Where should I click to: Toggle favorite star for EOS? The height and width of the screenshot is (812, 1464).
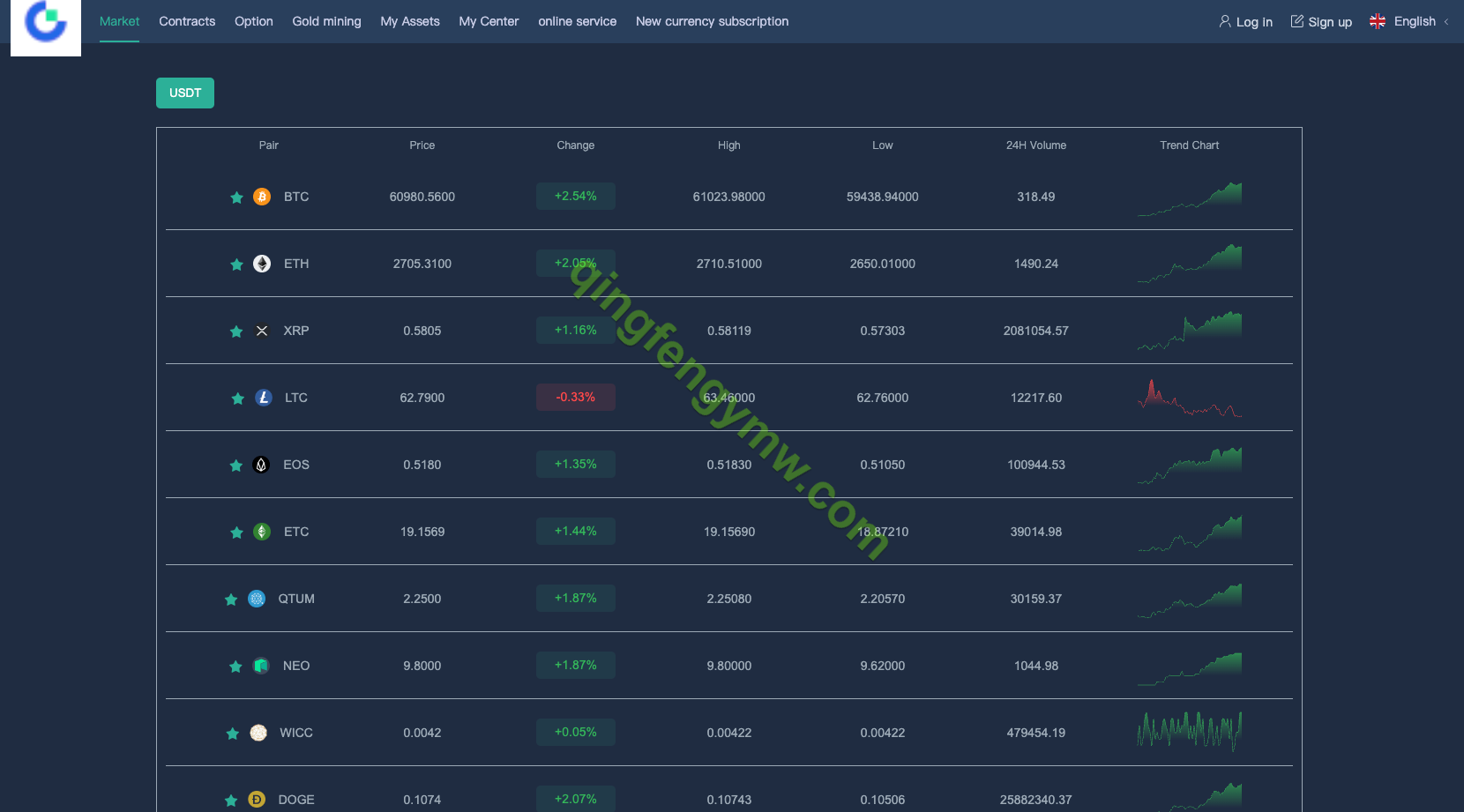click(x=235, y=466)
